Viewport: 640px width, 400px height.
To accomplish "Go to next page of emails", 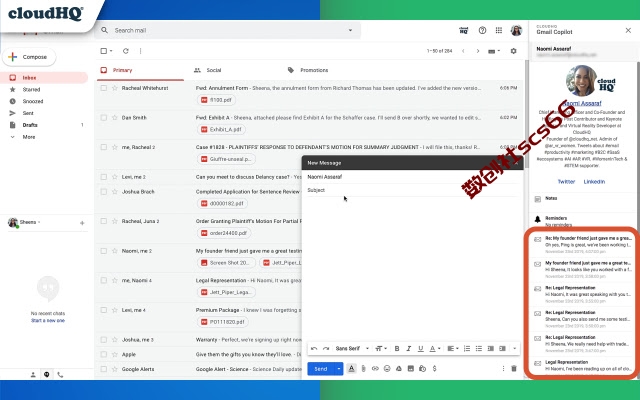I will click(x=478, y=51).
